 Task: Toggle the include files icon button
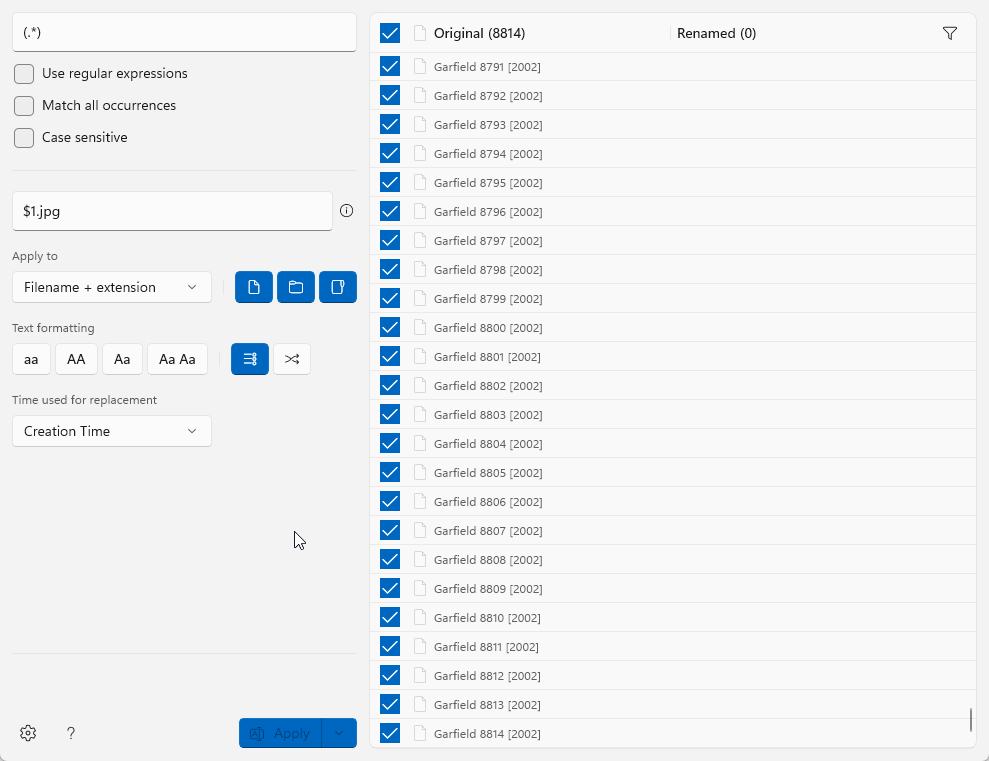click(254, 287)
